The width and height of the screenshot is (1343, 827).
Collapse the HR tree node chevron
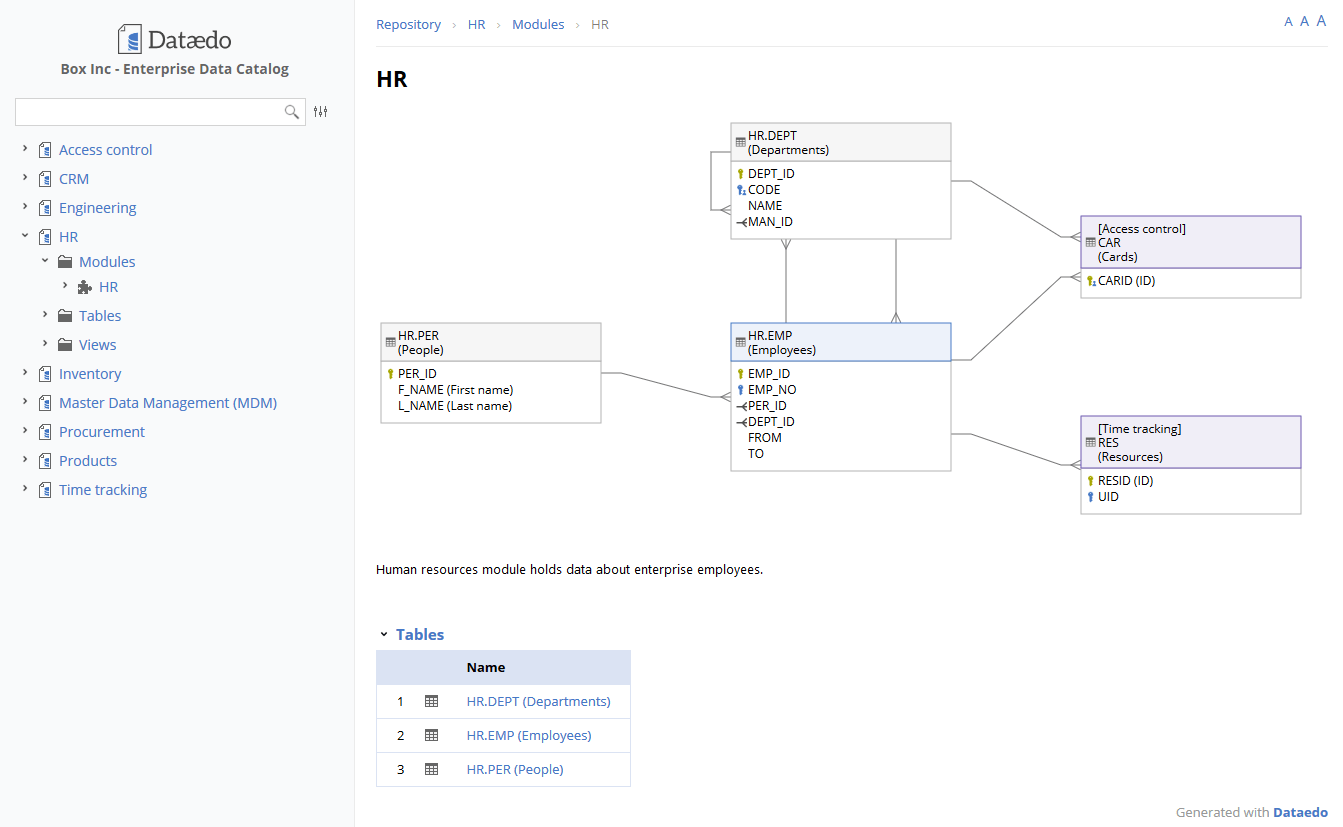[24, 236]
